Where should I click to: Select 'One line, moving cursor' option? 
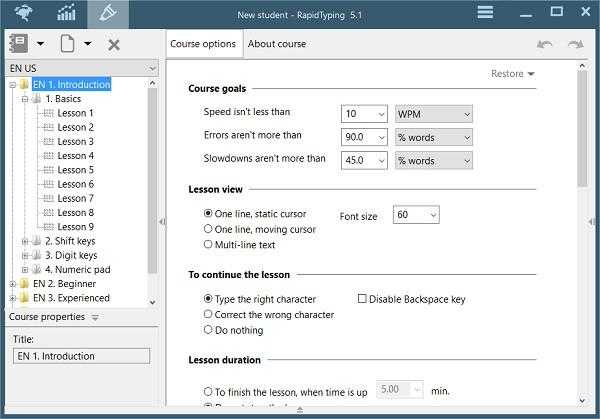(x=209, y=229)
